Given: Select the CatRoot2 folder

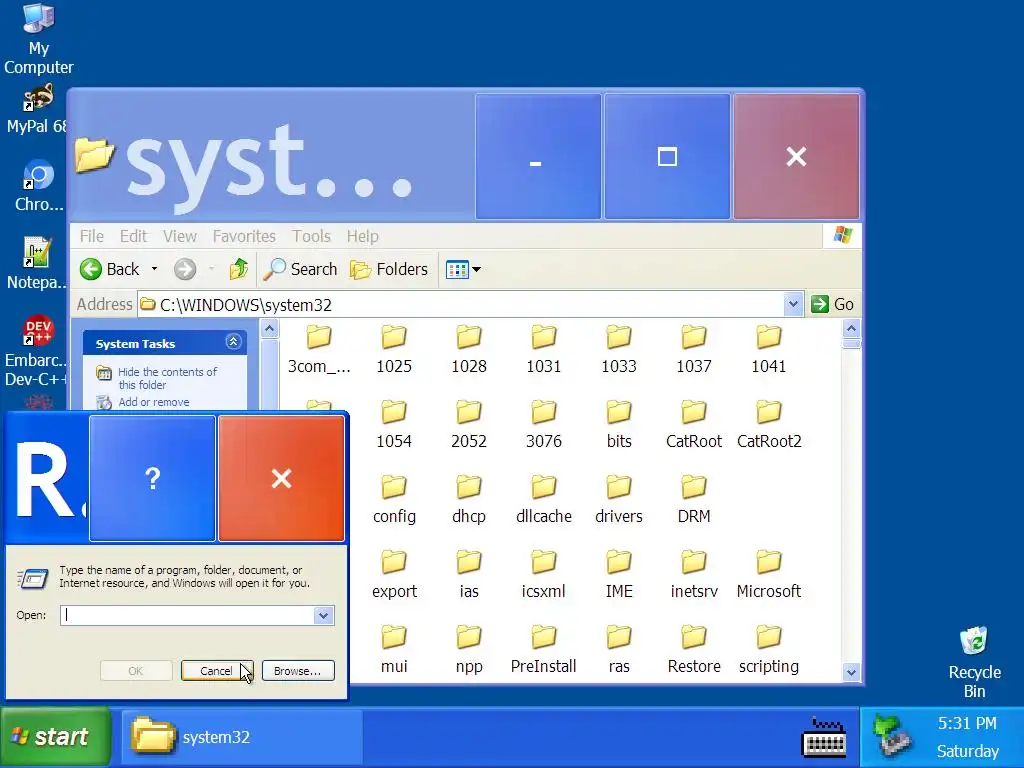Looking at the screenshot, I should (x=769, y=425).
